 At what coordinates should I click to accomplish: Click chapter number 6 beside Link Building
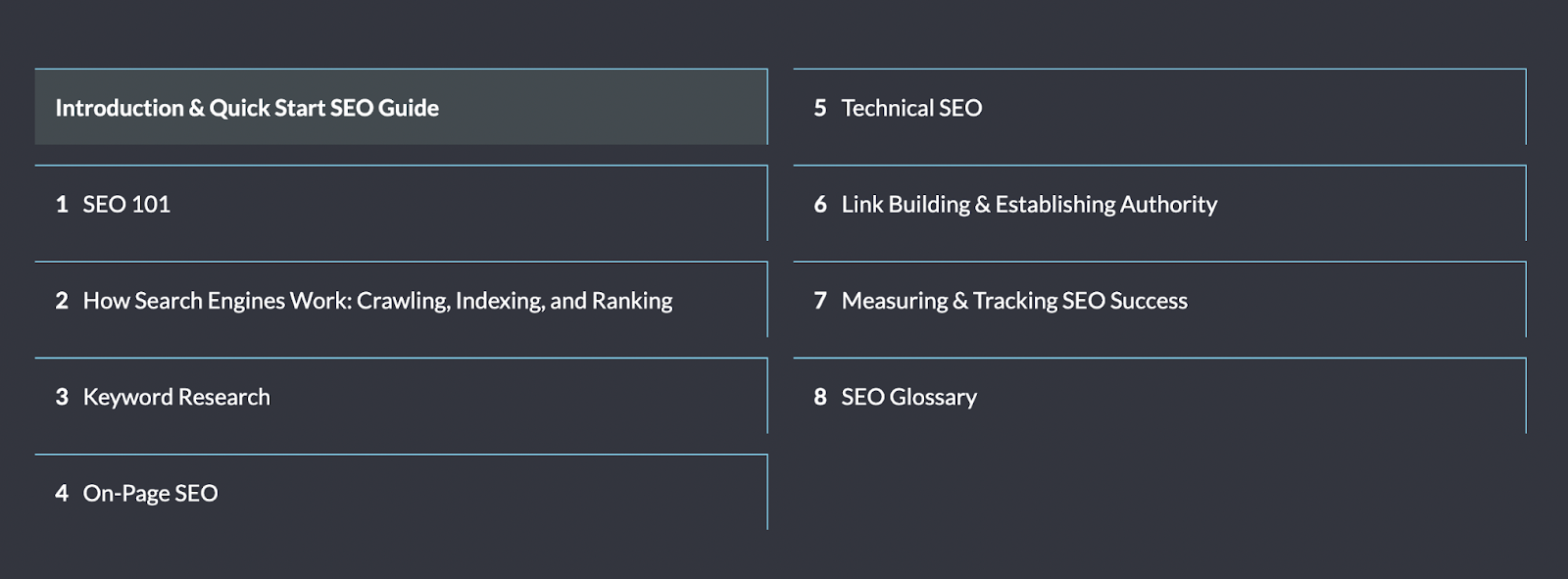click(x=820, y=204)
